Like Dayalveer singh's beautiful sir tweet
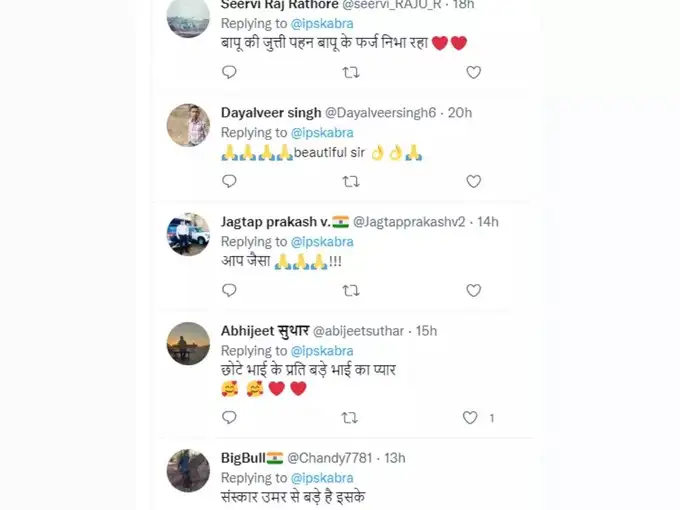Image resolution: width=680 pixels, height=510 pixels. point(473,181)
